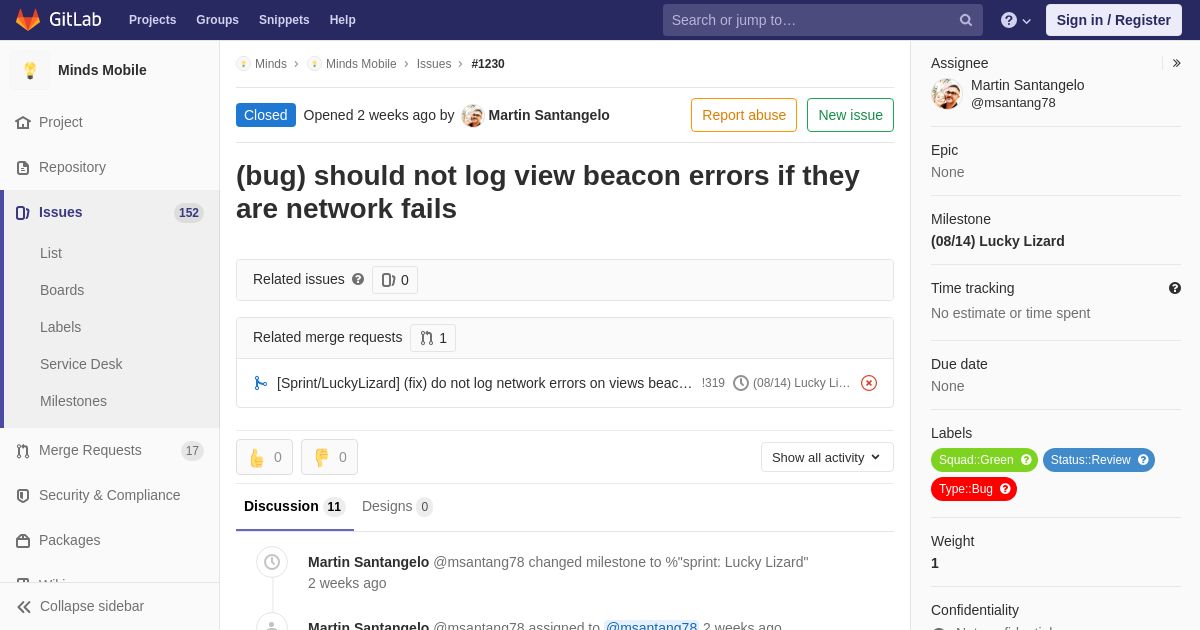Click the milestone clock icon in the activity timeline
The image size is (1200, 630).
click(x=272, y=562)
